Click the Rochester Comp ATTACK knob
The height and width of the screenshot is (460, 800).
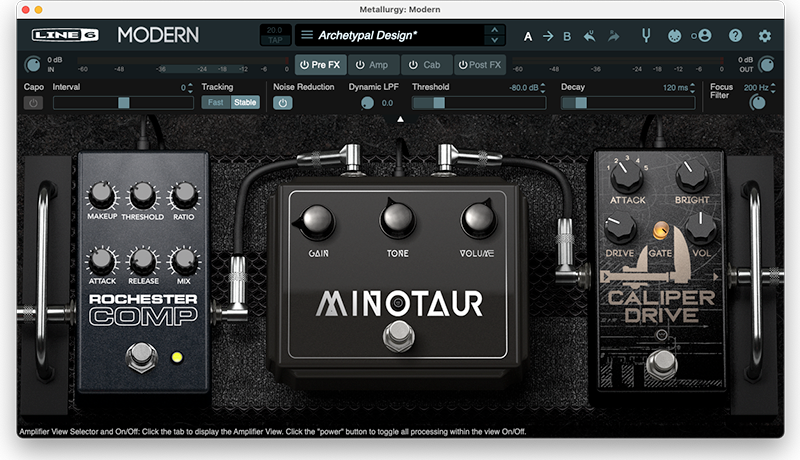pos(102,261)
